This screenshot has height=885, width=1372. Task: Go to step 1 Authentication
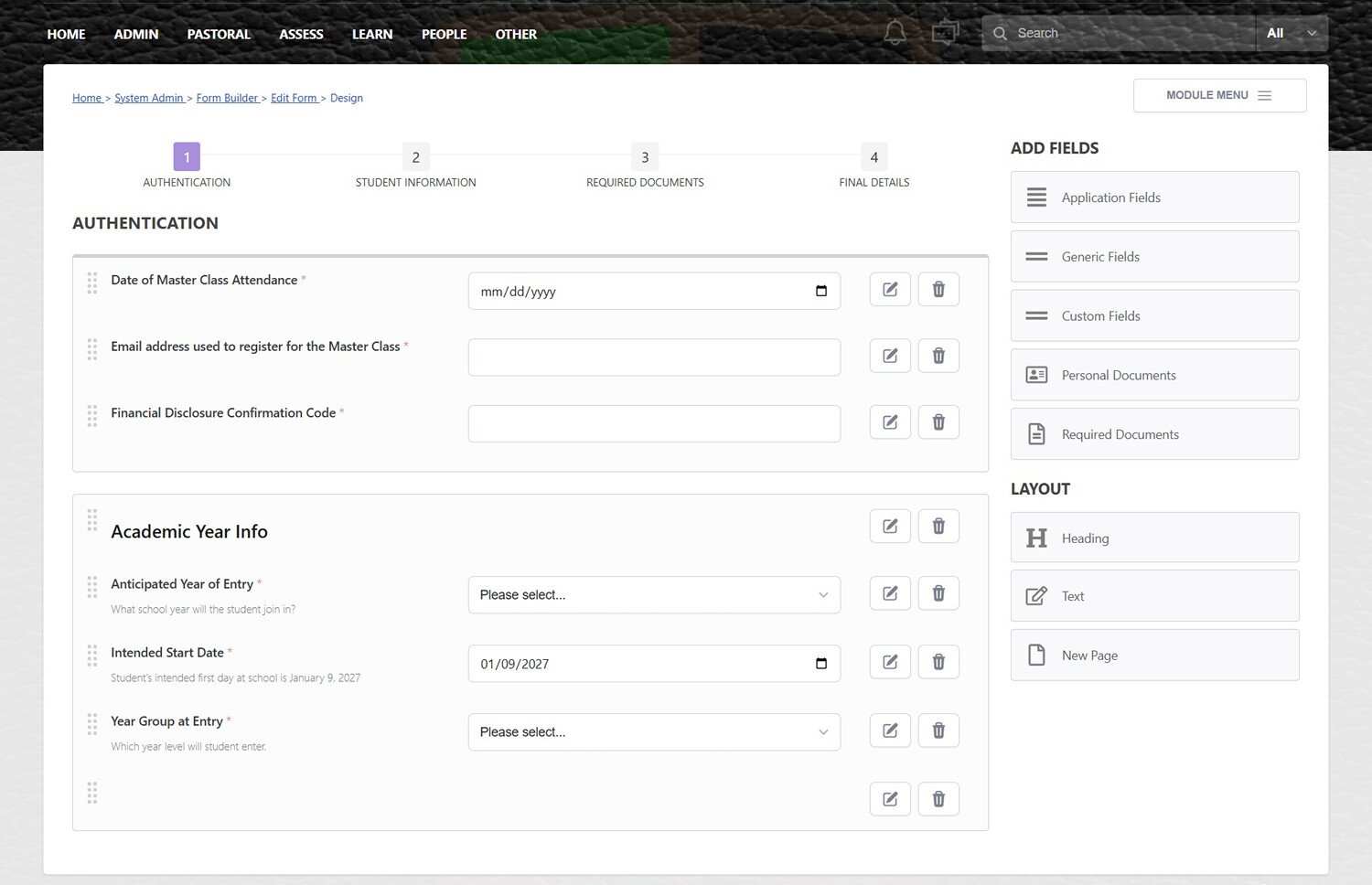click(187, 157)
